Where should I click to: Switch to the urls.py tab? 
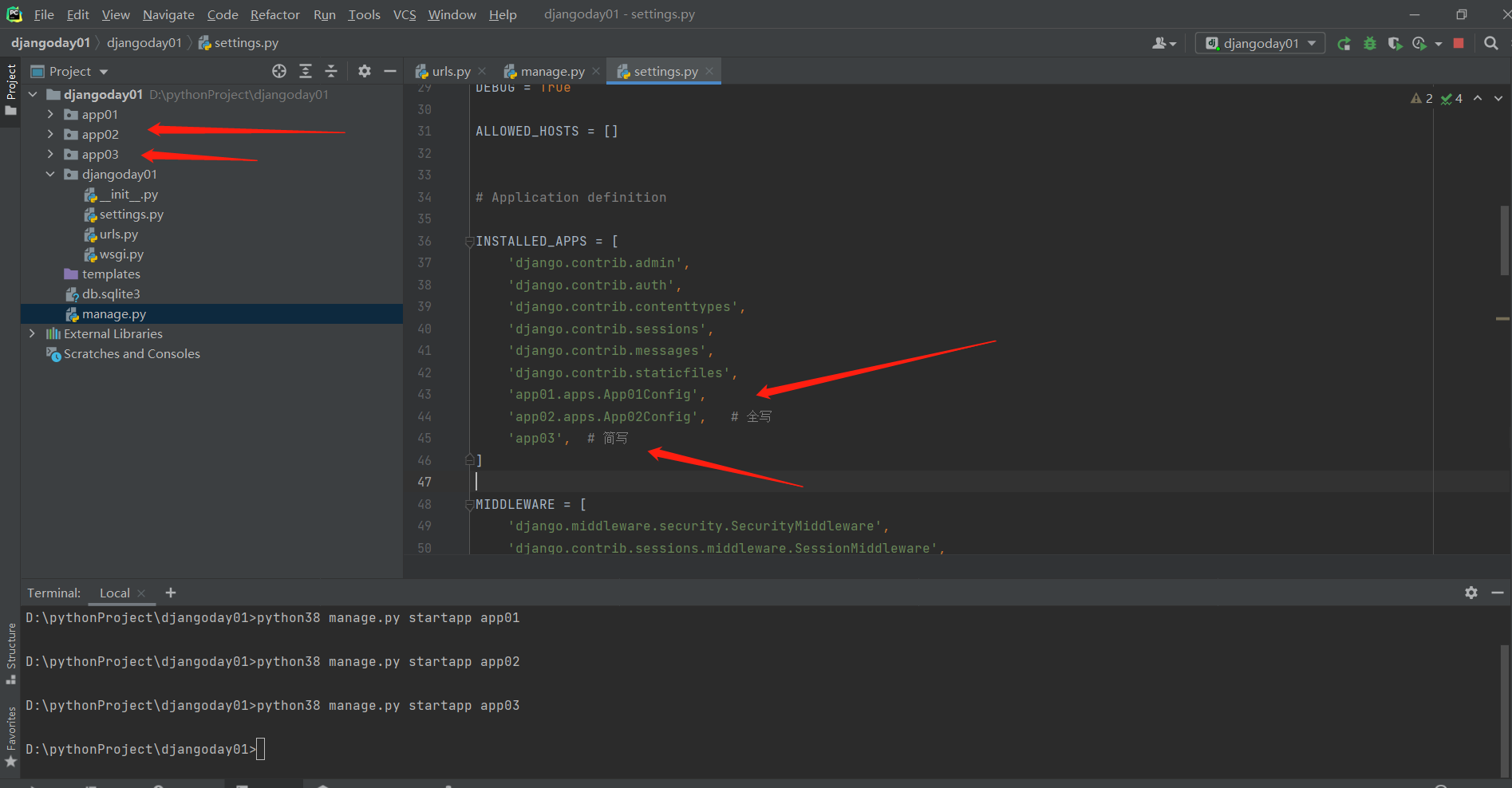[x=451, y=72]
